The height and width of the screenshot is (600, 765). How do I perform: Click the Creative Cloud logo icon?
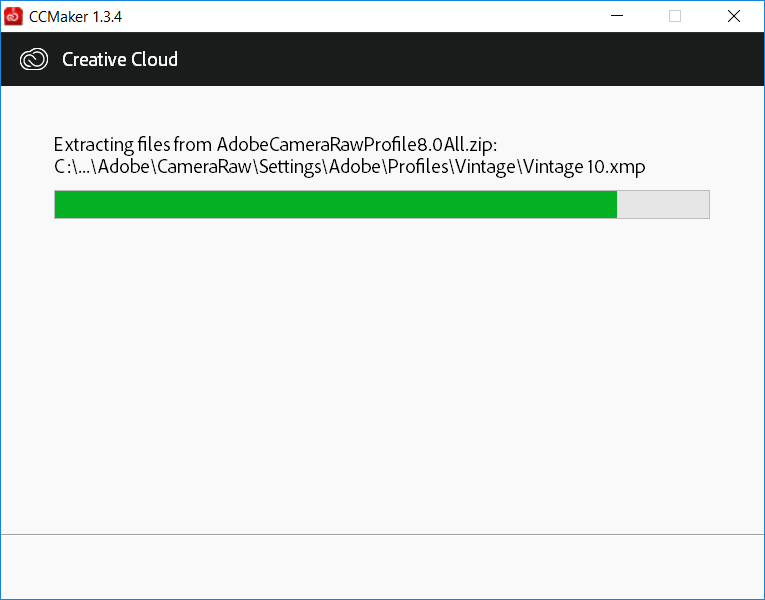(x=34, y=59)
